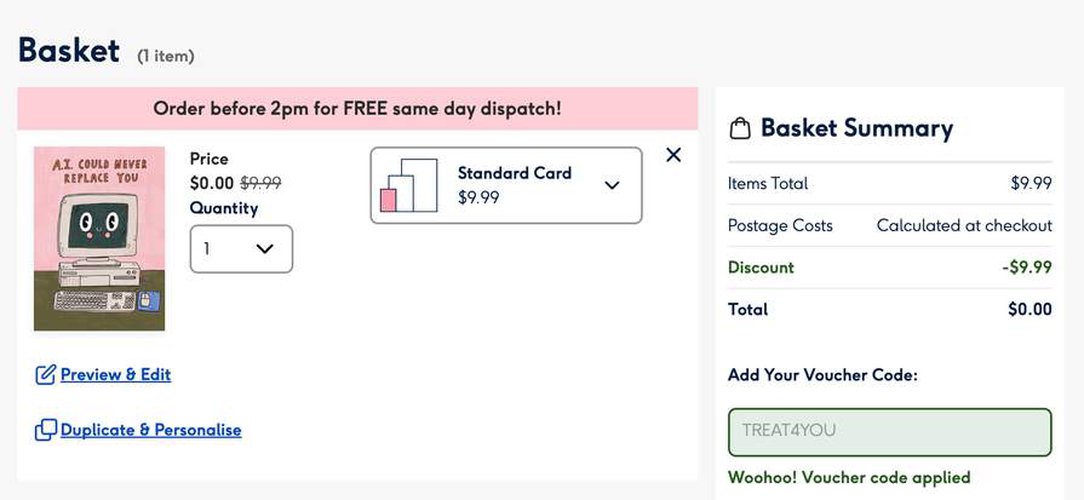This screenshot has height=500, width=1084.
Task: Expand the Standard Card size chevron
Action: (612, 185)
